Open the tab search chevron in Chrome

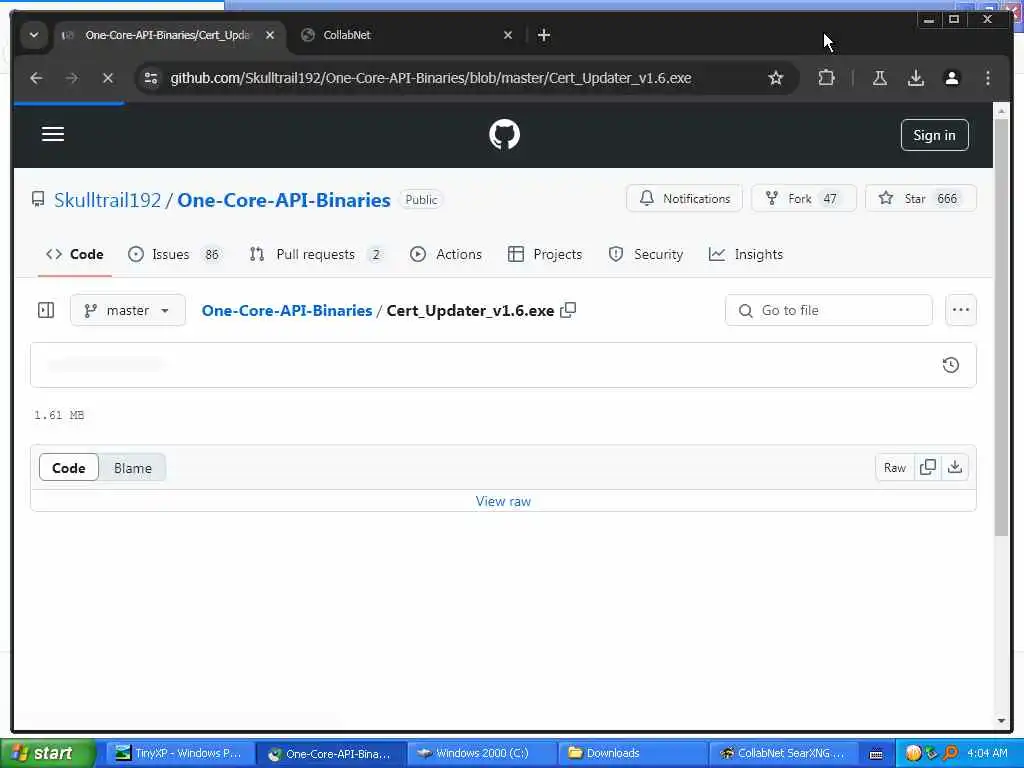(33, 35)
